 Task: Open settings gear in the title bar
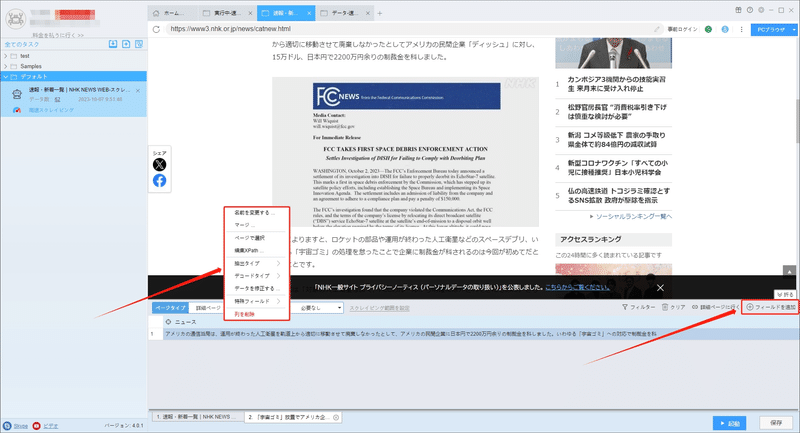(x=761, y=10)
